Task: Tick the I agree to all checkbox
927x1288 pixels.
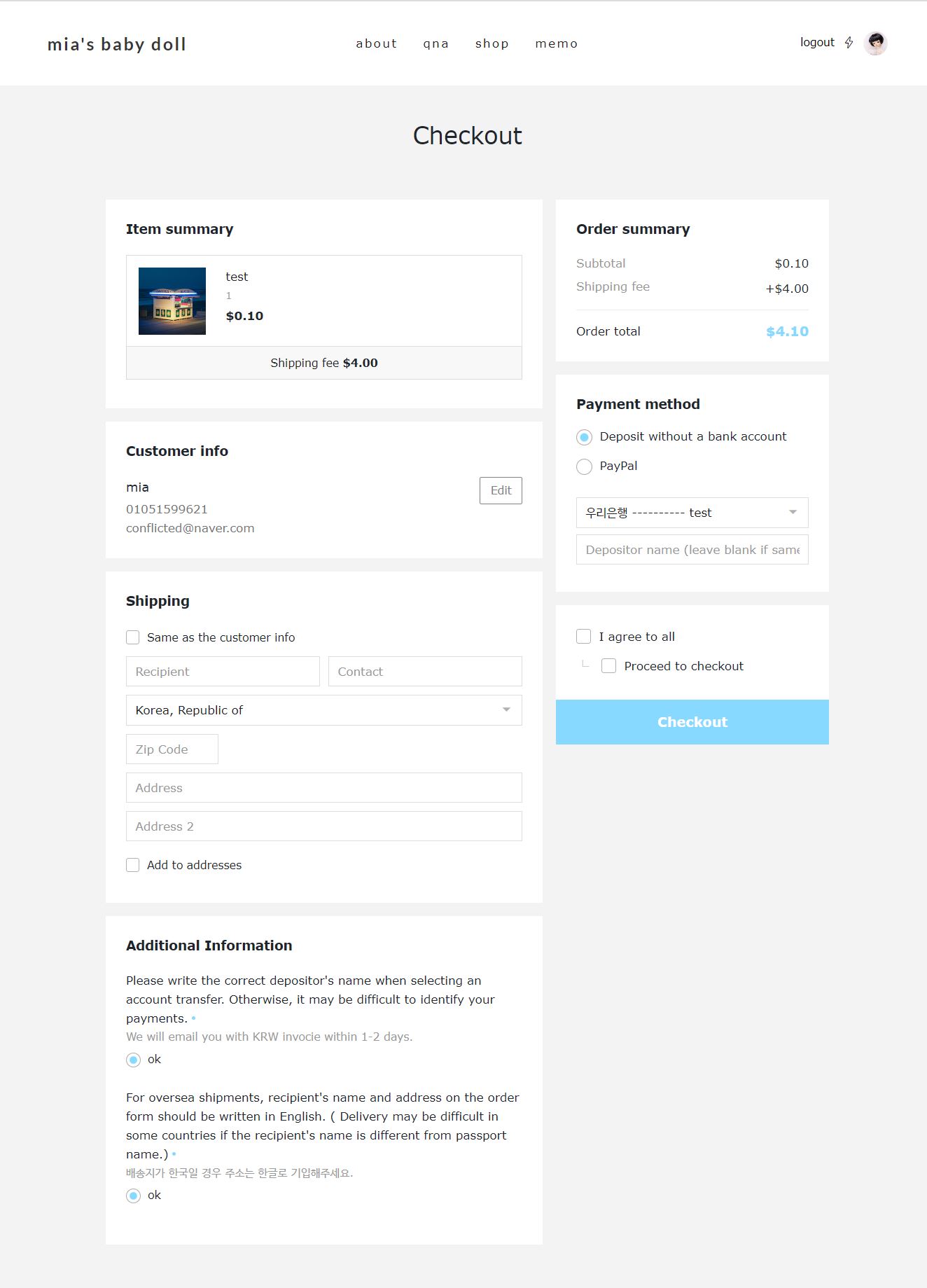Action: (583, 636)
